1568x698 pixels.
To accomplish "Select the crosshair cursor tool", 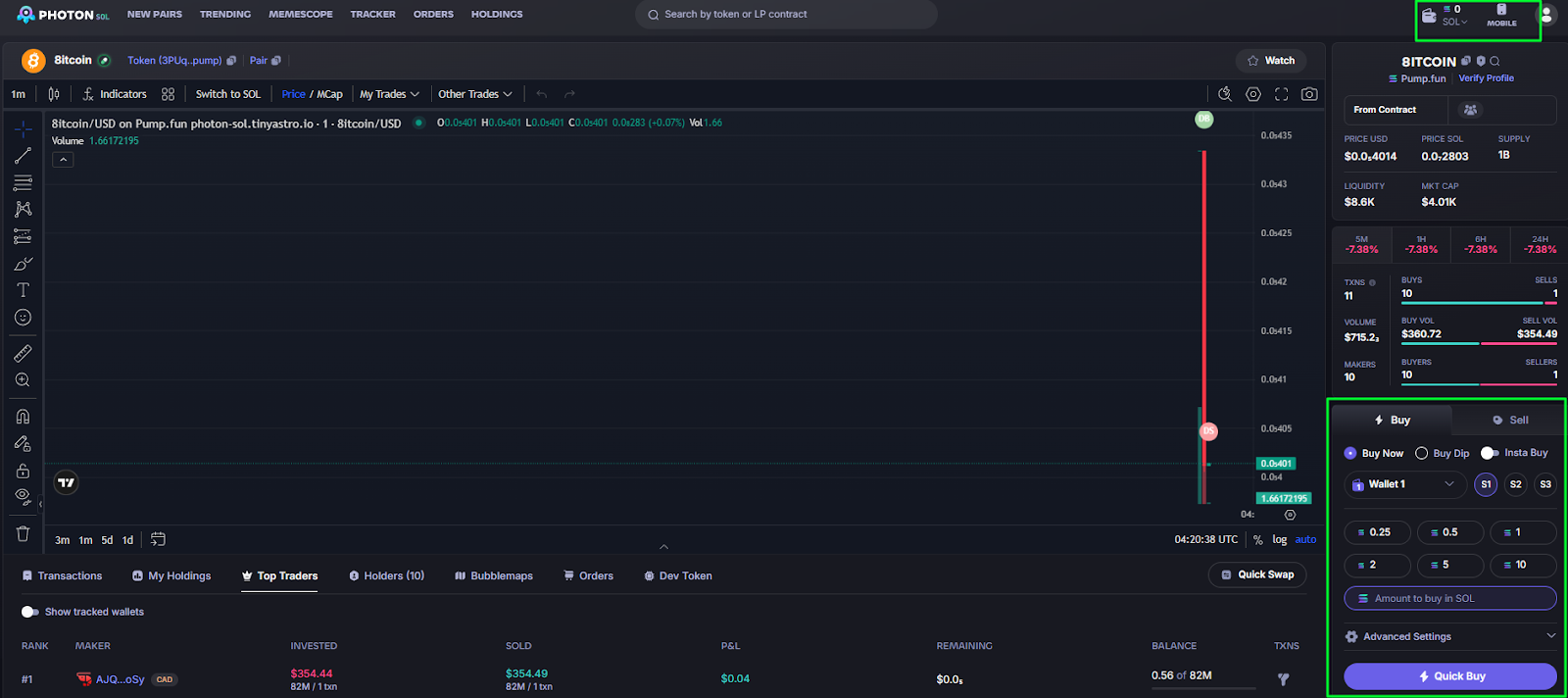I will pyautogui.click(x=23, y=128).
